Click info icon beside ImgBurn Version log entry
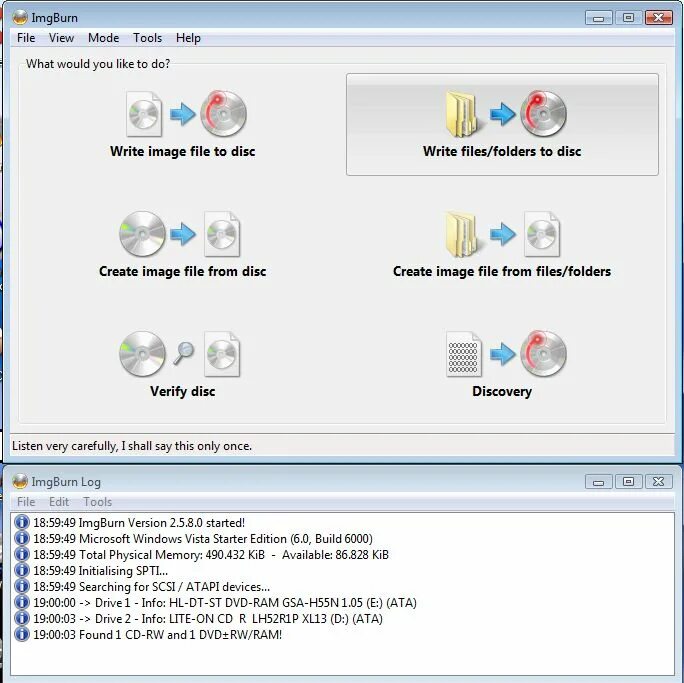This screenshot has width=684, height=683. 21,522
